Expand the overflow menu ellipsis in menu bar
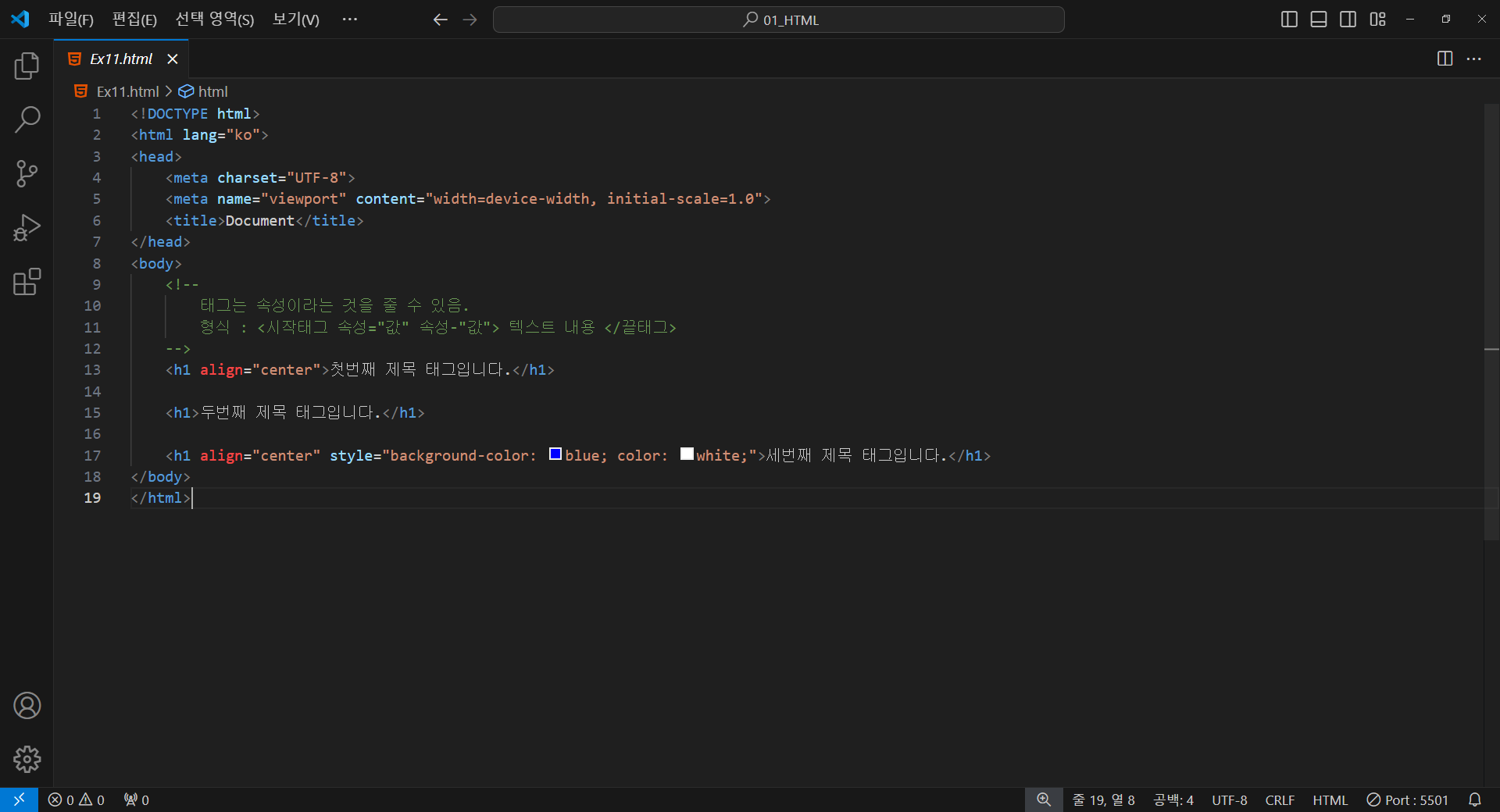 349,20
